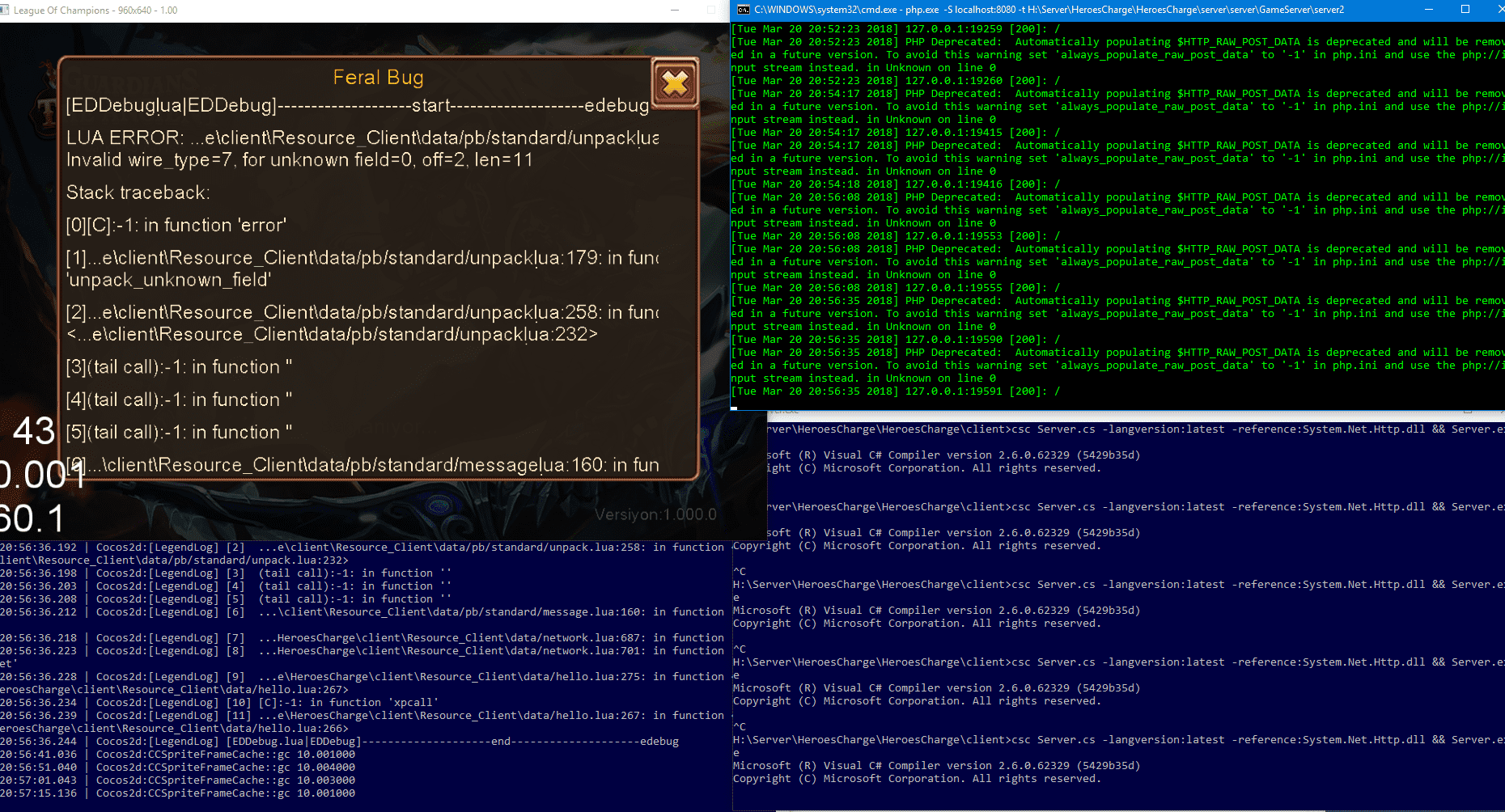Select dialog stack entry [2] unpack.lua:258
1505x812 pixels.
(x=362, y=312)
